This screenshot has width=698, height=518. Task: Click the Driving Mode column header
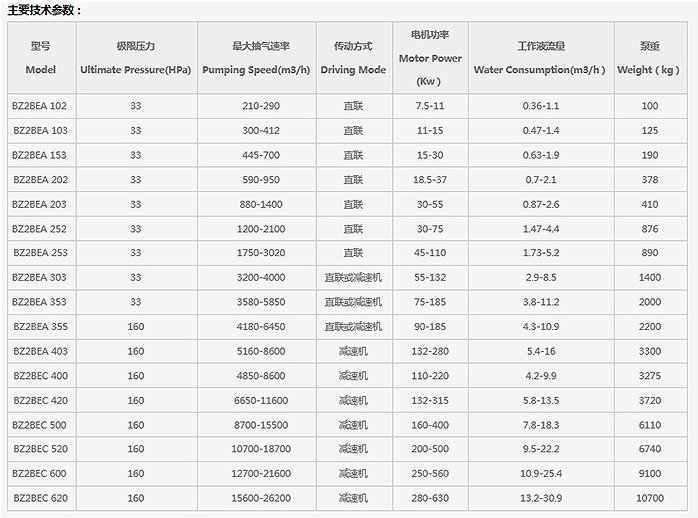[x=353, y=58]
